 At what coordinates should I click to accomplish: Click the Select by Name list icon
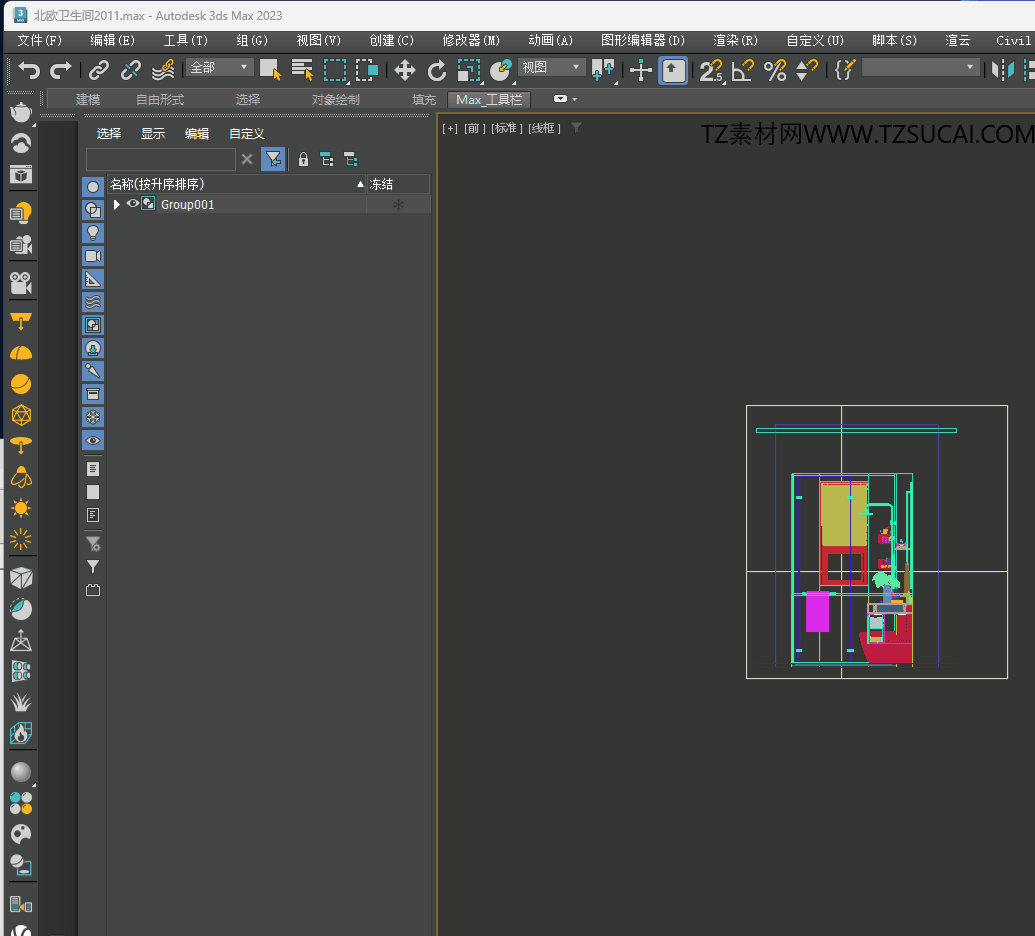[302, 70]
